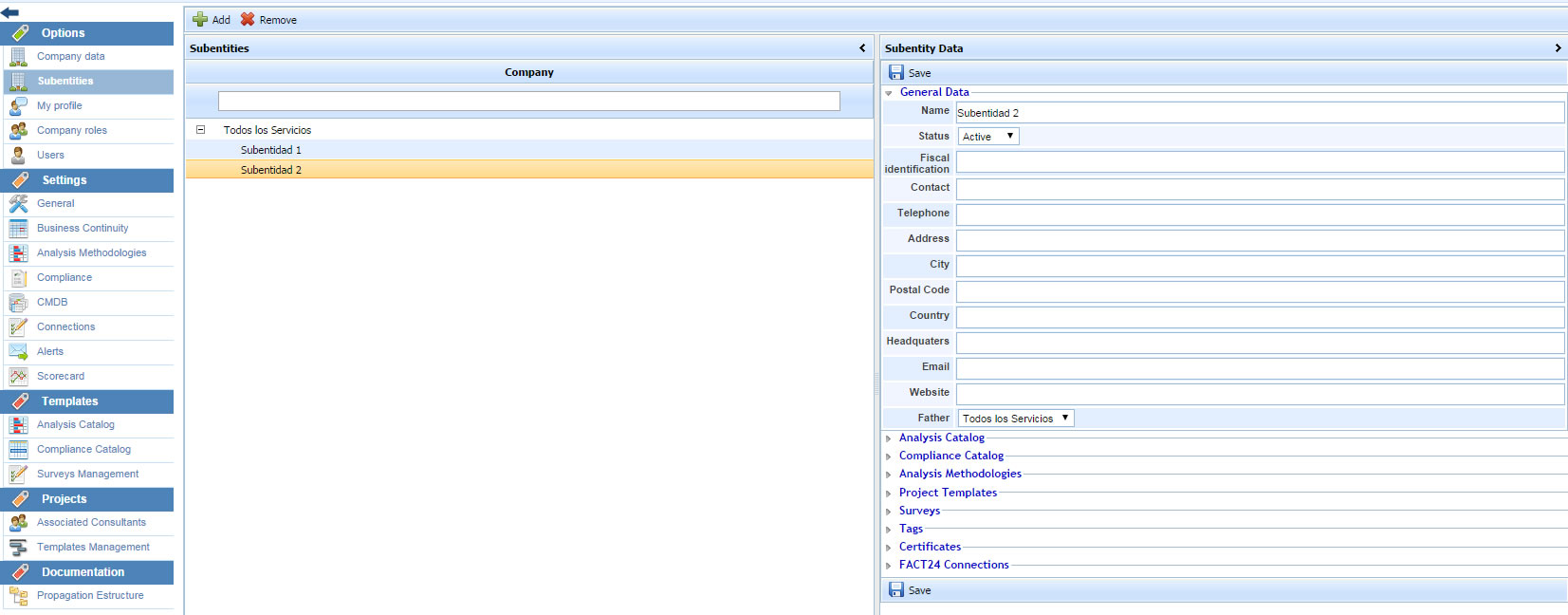
Task: Click the General settings tools icon
Action: coord(18,204)
